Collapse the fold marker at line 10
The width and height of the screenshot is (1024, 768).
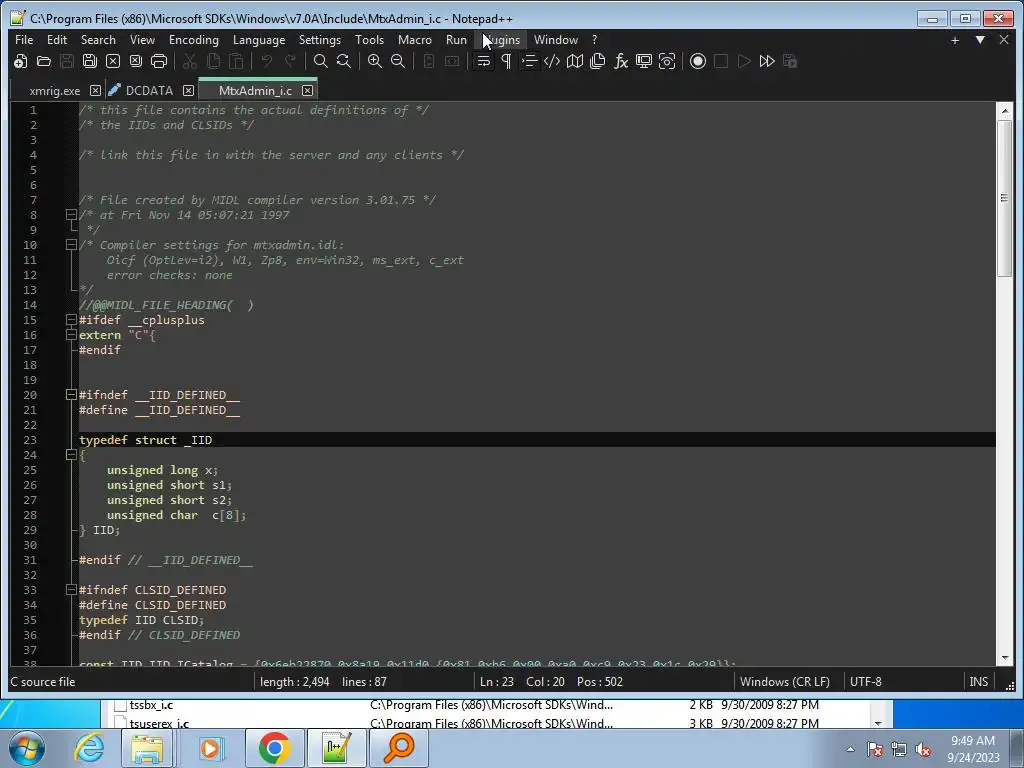coord(71,244)
